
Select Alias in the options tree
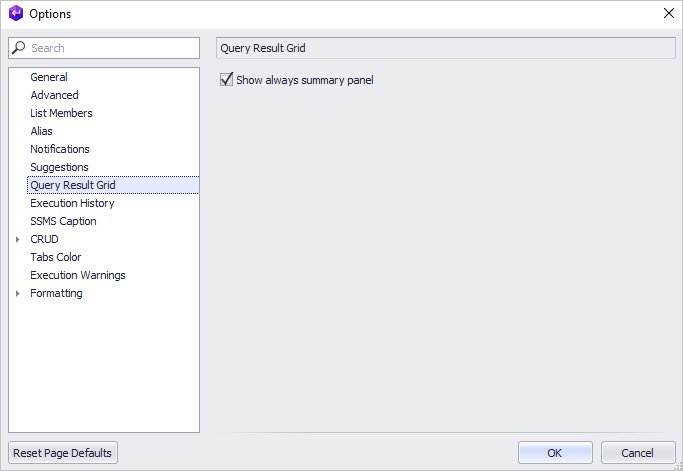pos(41,131)
